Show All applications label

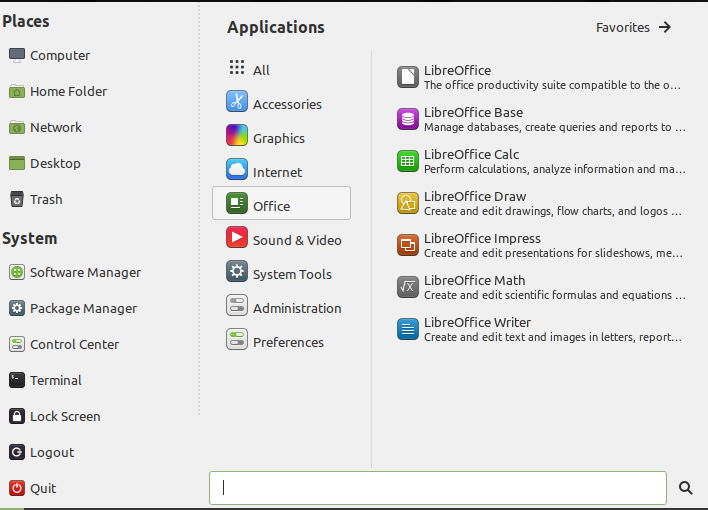(x=261, y=70)
